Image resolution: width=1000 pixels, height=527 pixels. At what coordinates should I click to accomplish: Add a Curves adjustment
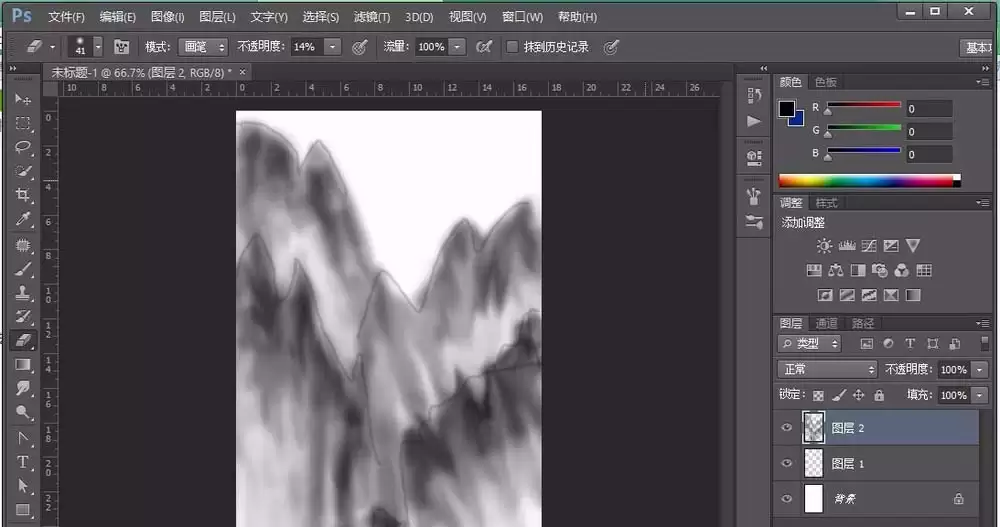tap(869, 246)
